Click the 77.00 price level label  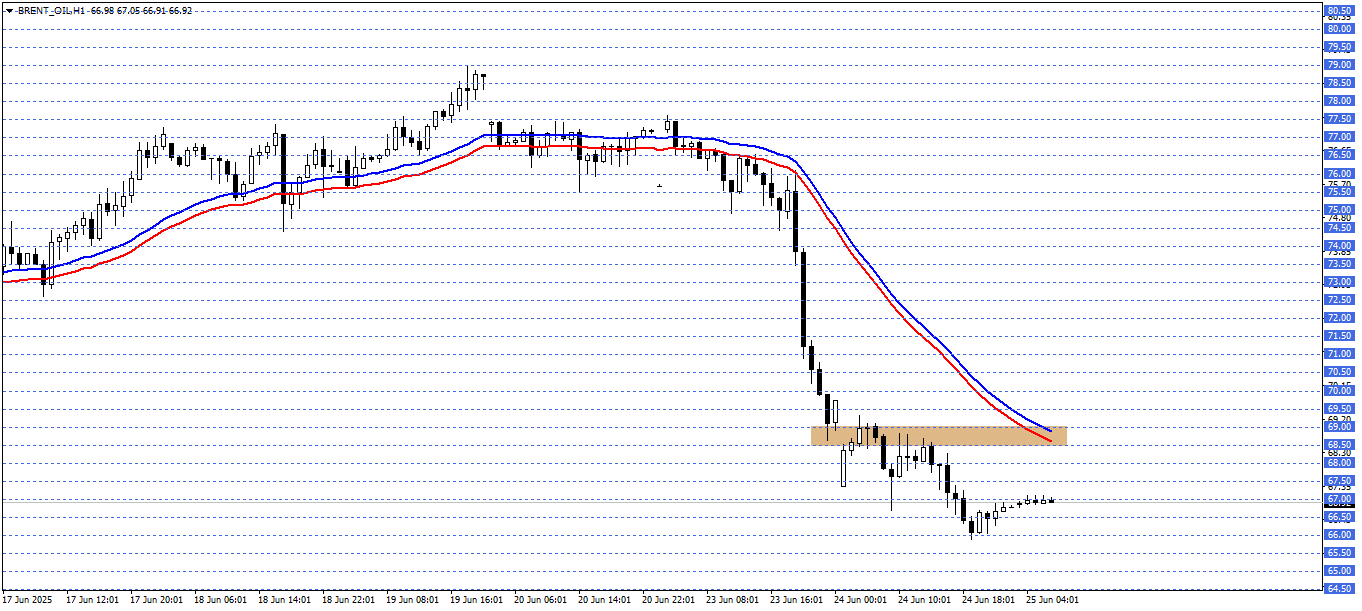pyautogui.click(x=1338, y=137)
